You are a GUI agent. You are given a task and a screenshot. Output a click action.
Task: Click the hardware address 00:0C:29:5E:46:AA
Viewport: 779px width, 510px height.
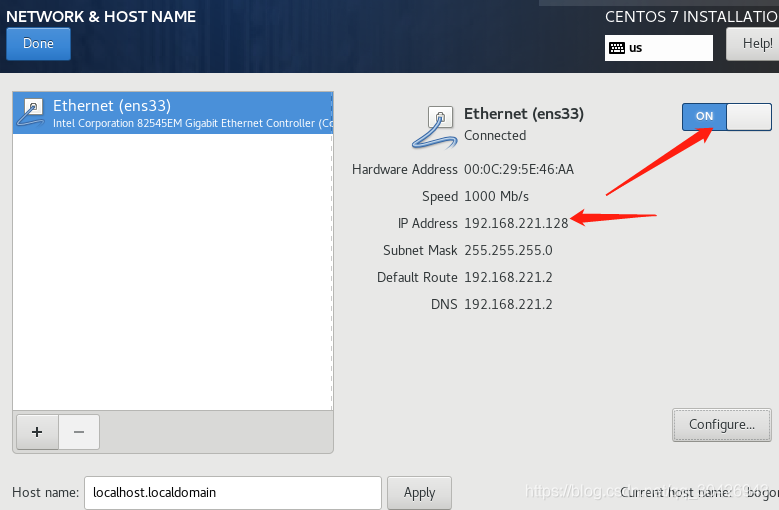click(519, 169)
